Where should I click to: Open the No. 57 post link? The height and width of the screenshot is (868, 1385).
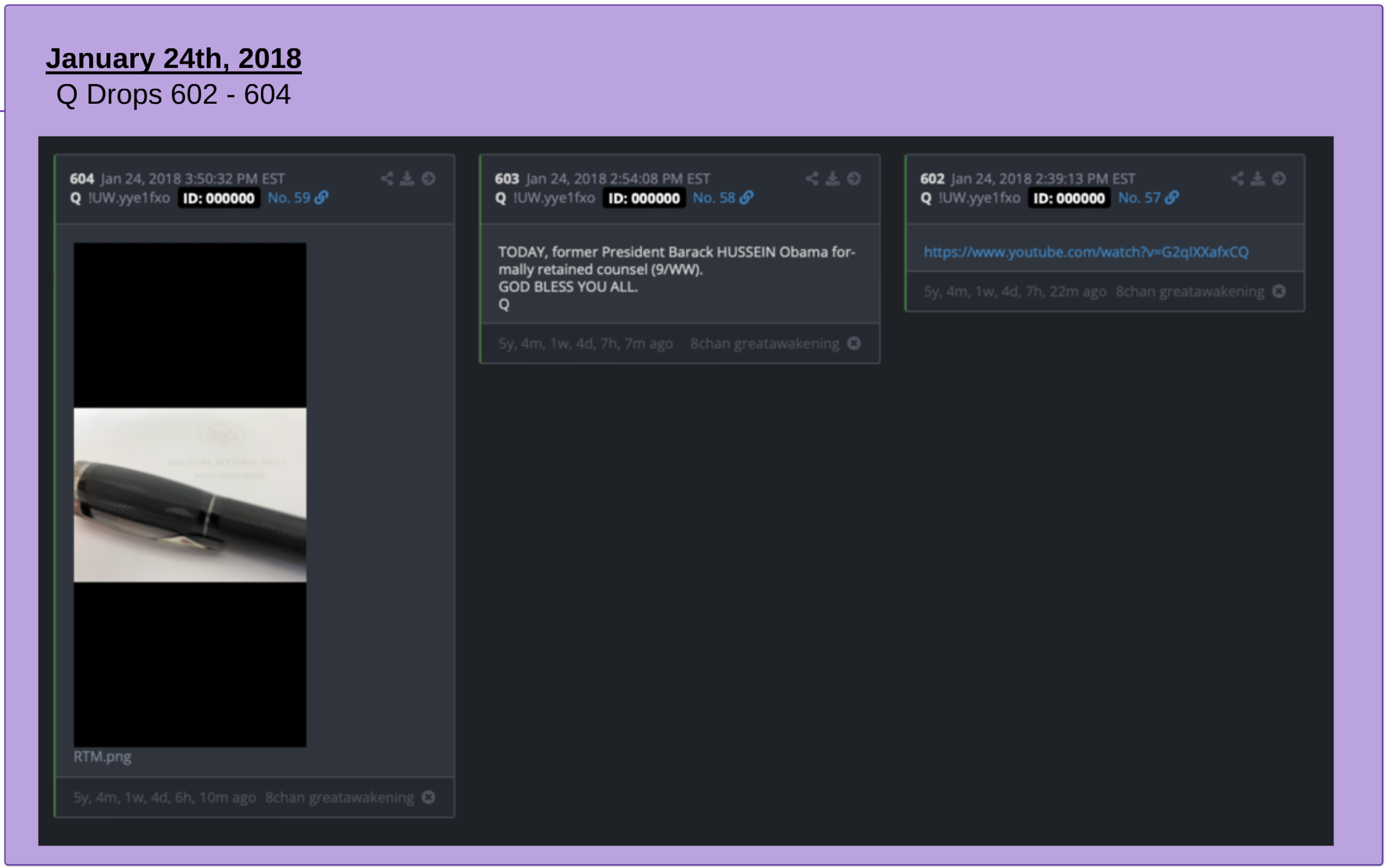pos(1148,198)
